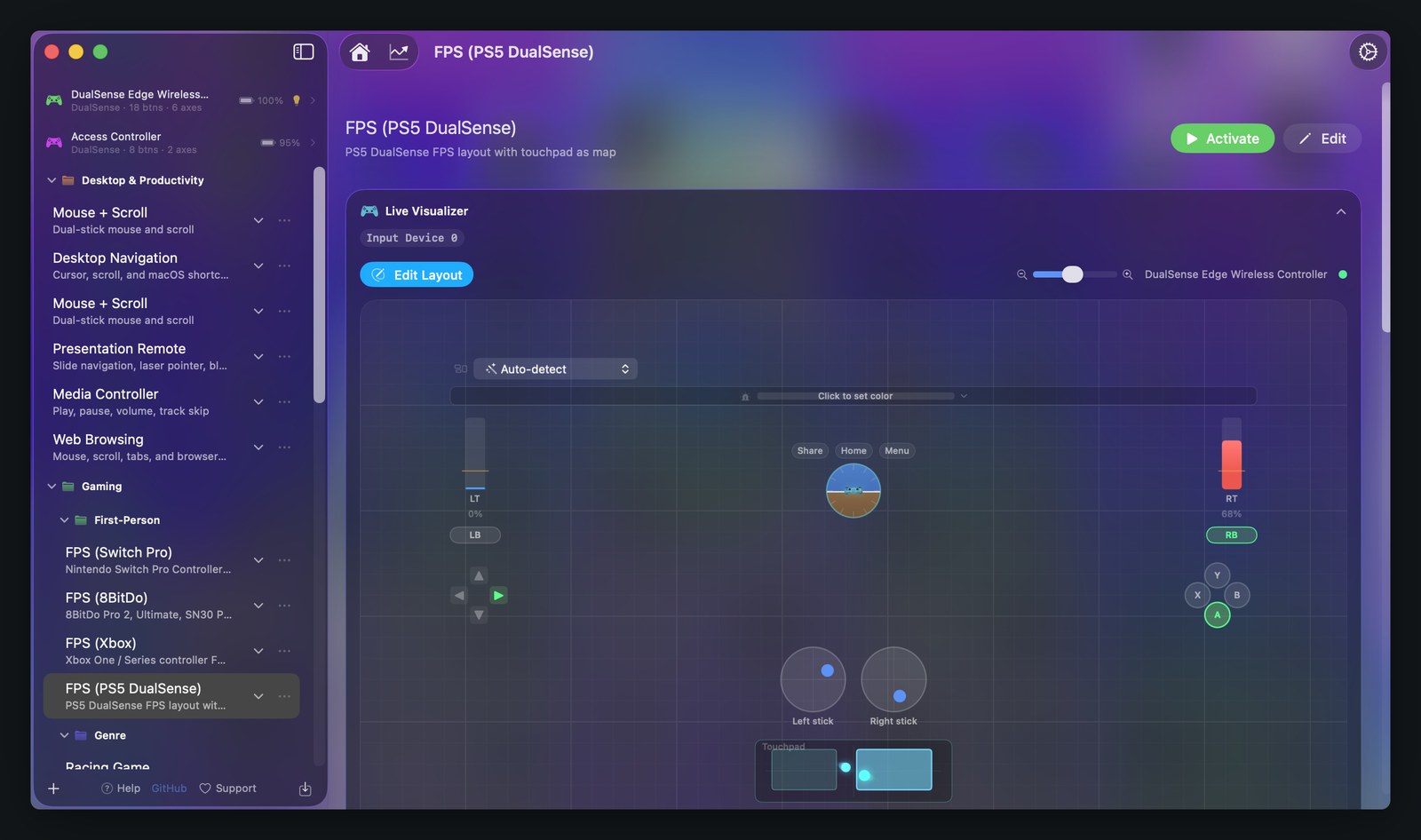1421x840 pixels.
Task: Collapse the Desktop & Productivity folder
Action: (x=52, y=180)
